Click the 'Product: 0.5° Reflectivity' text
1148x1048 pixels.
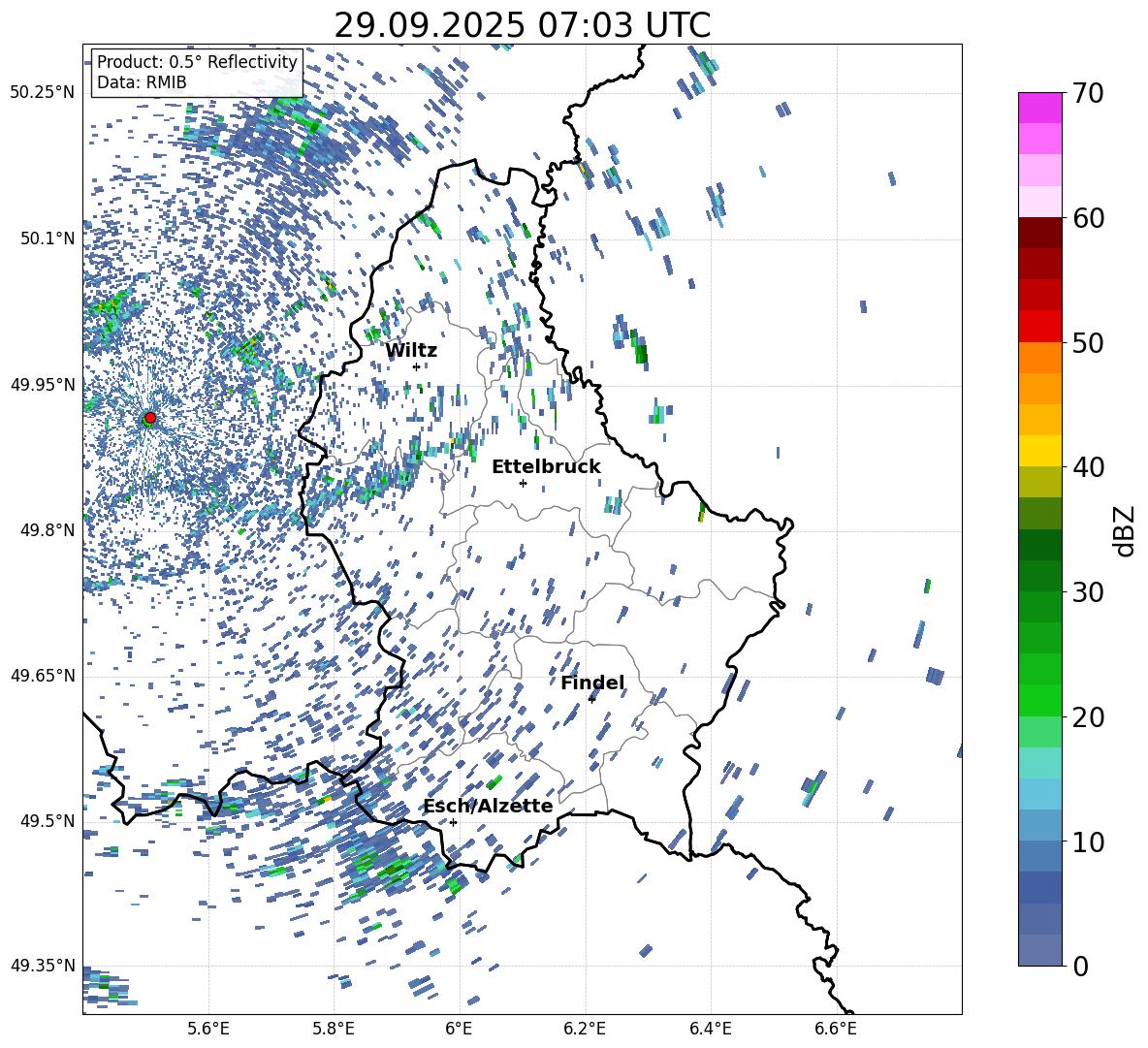197,62
